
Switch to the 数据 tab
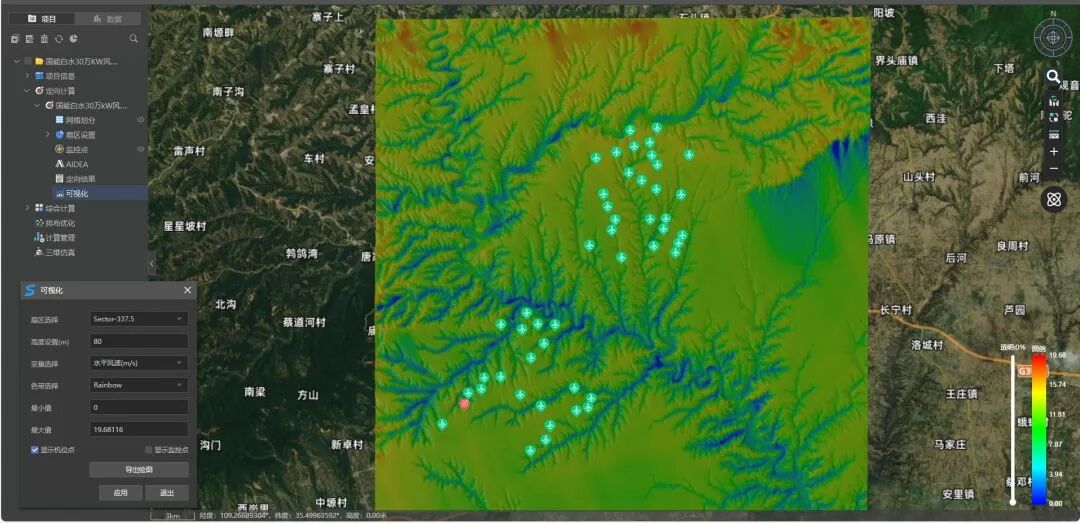pyautogui.click(x=108, y=18)
